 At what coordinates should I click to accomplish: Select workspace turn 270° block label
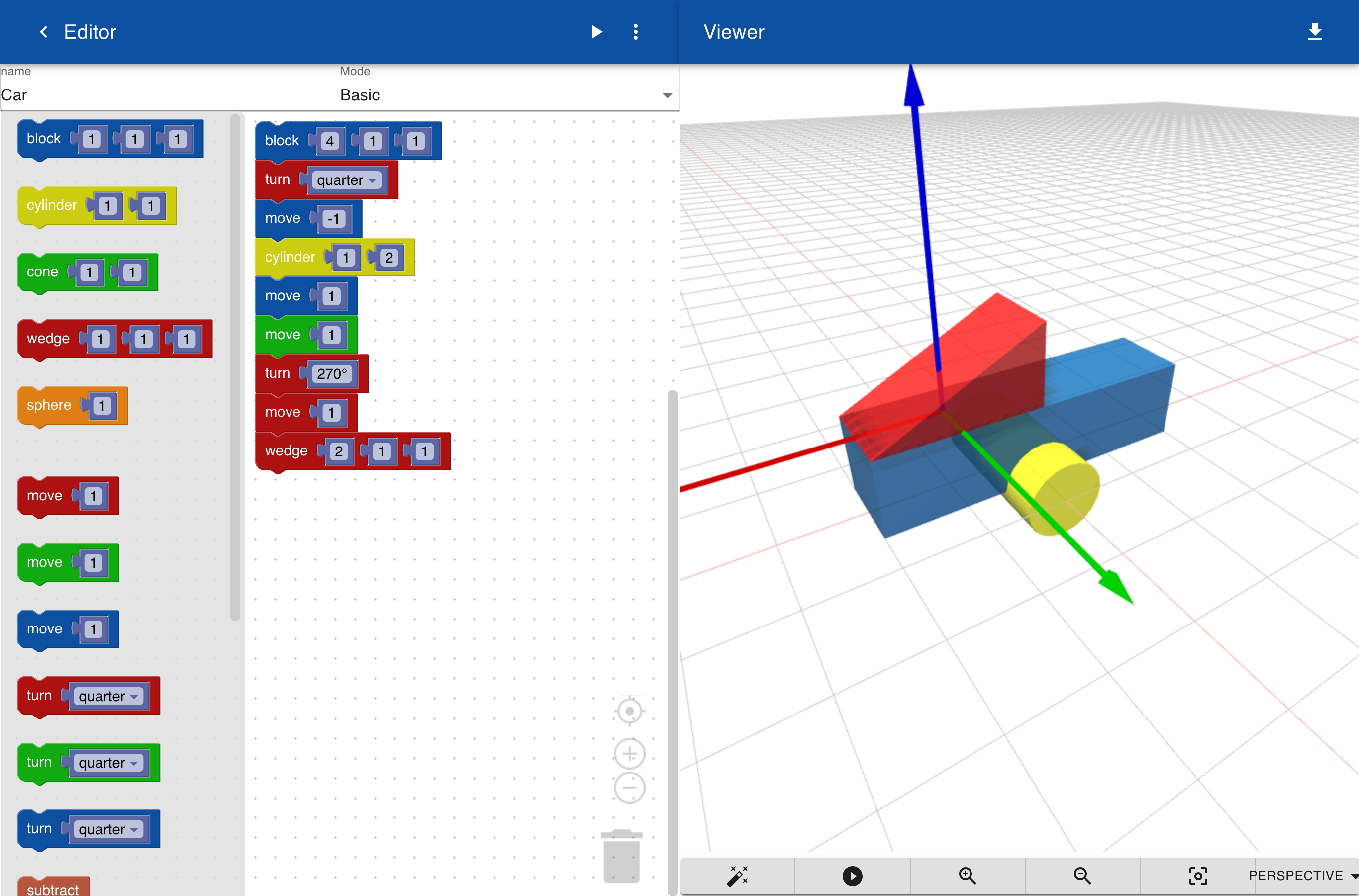pos(277,373)
